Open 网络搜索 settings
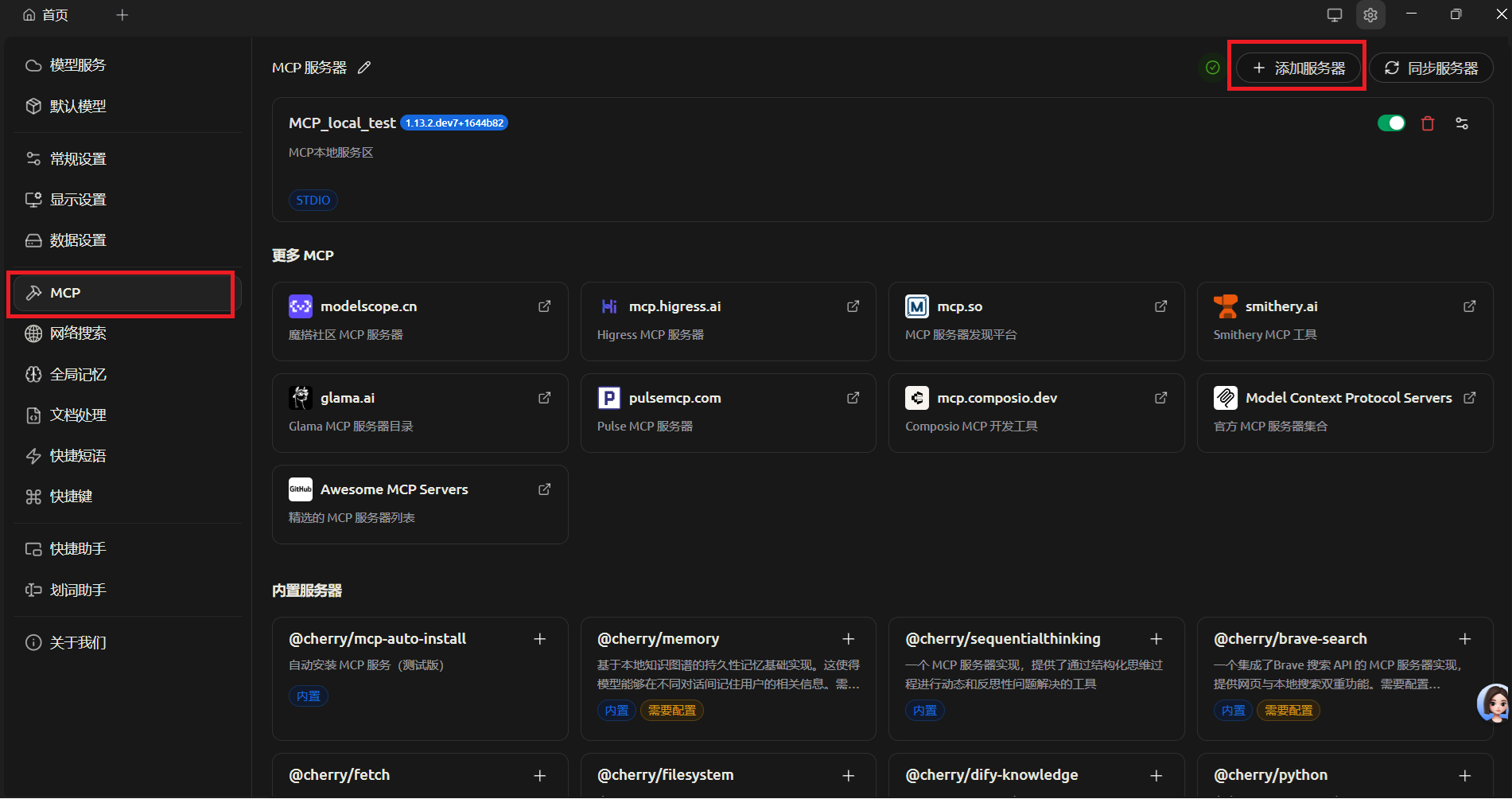 coord(127,333)
